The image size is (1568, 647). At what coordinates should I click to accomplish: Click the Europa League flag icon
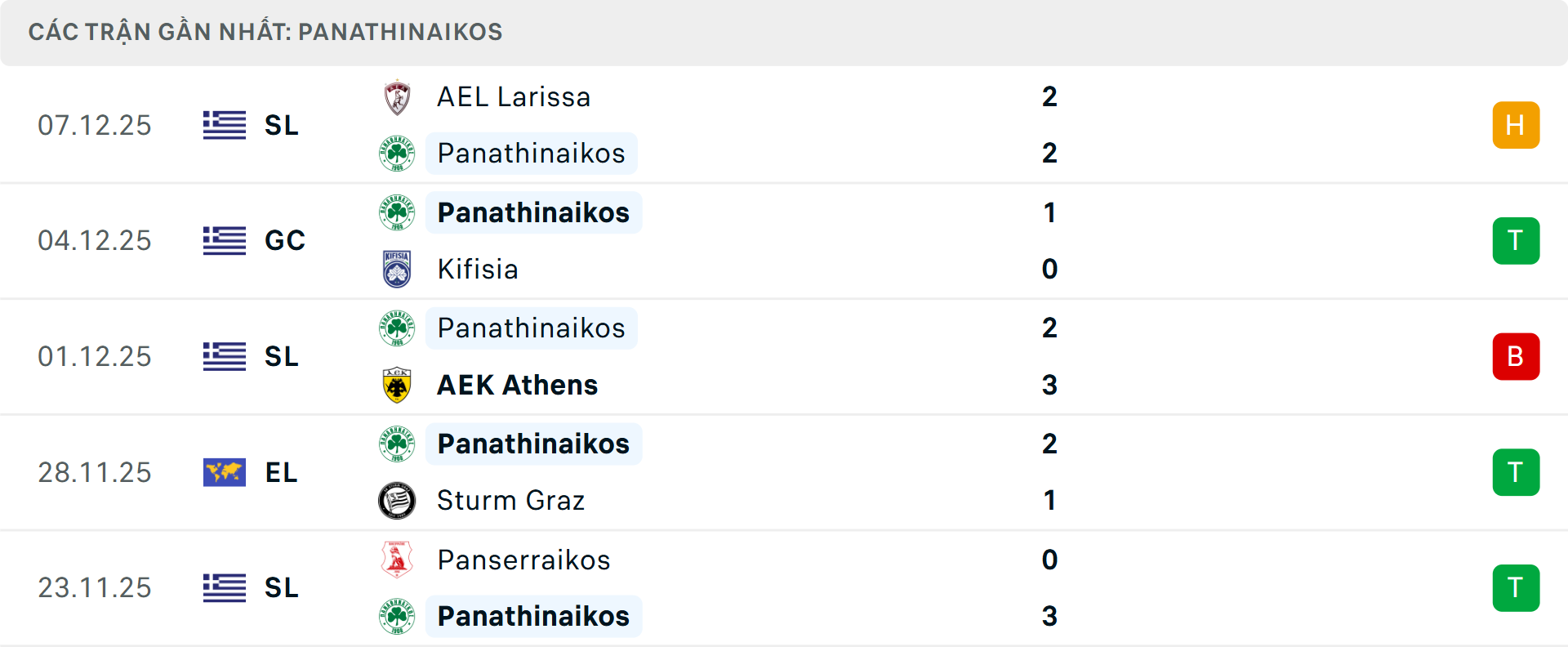click(x=225, y=472)
